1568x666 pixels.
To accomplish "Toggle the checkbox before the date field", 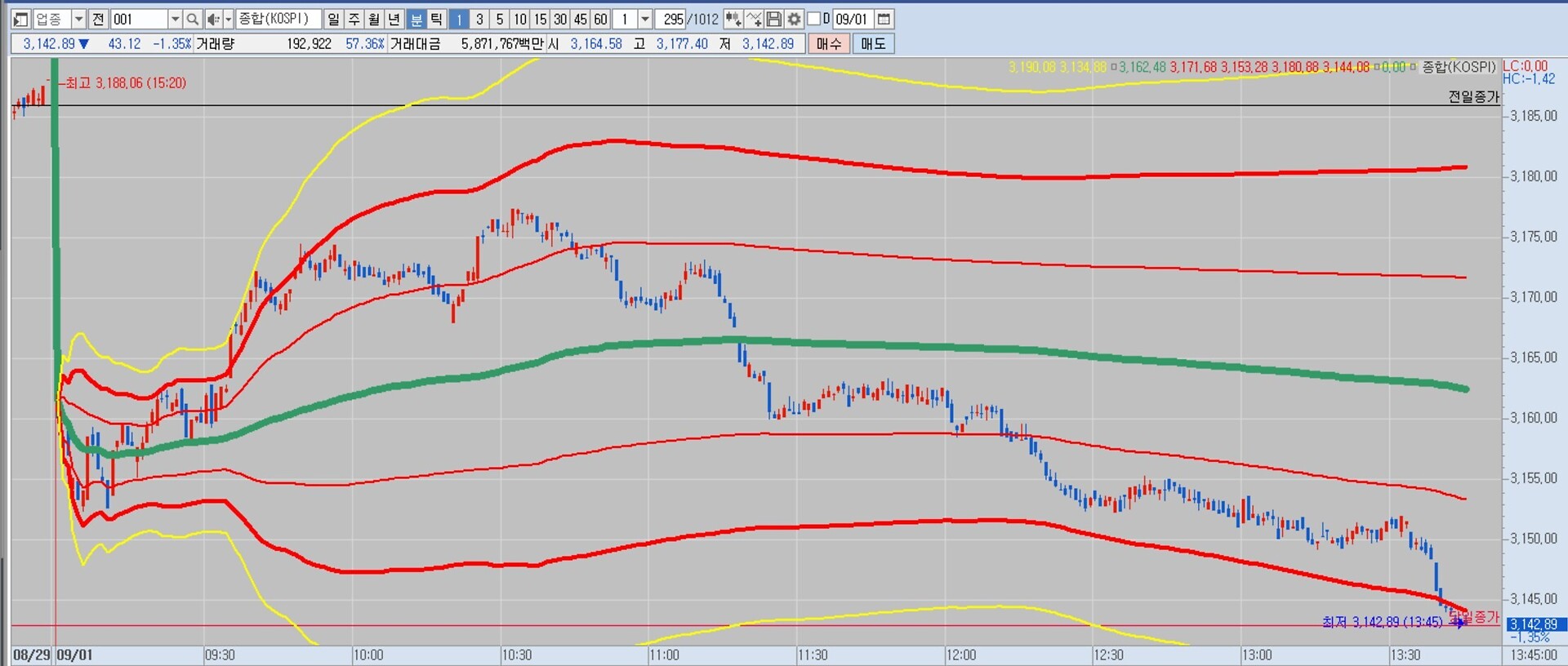I will 813,19.
